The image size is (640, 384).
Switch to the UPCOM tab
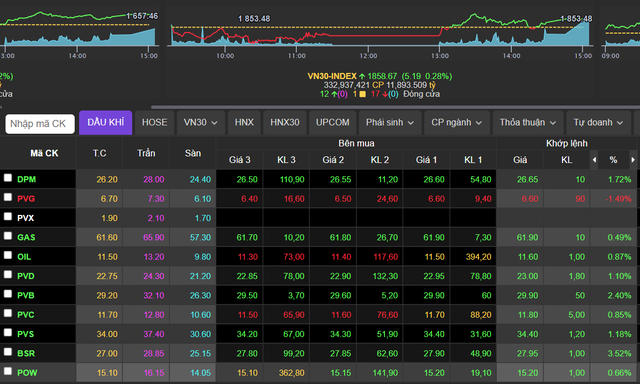[333, 122]
